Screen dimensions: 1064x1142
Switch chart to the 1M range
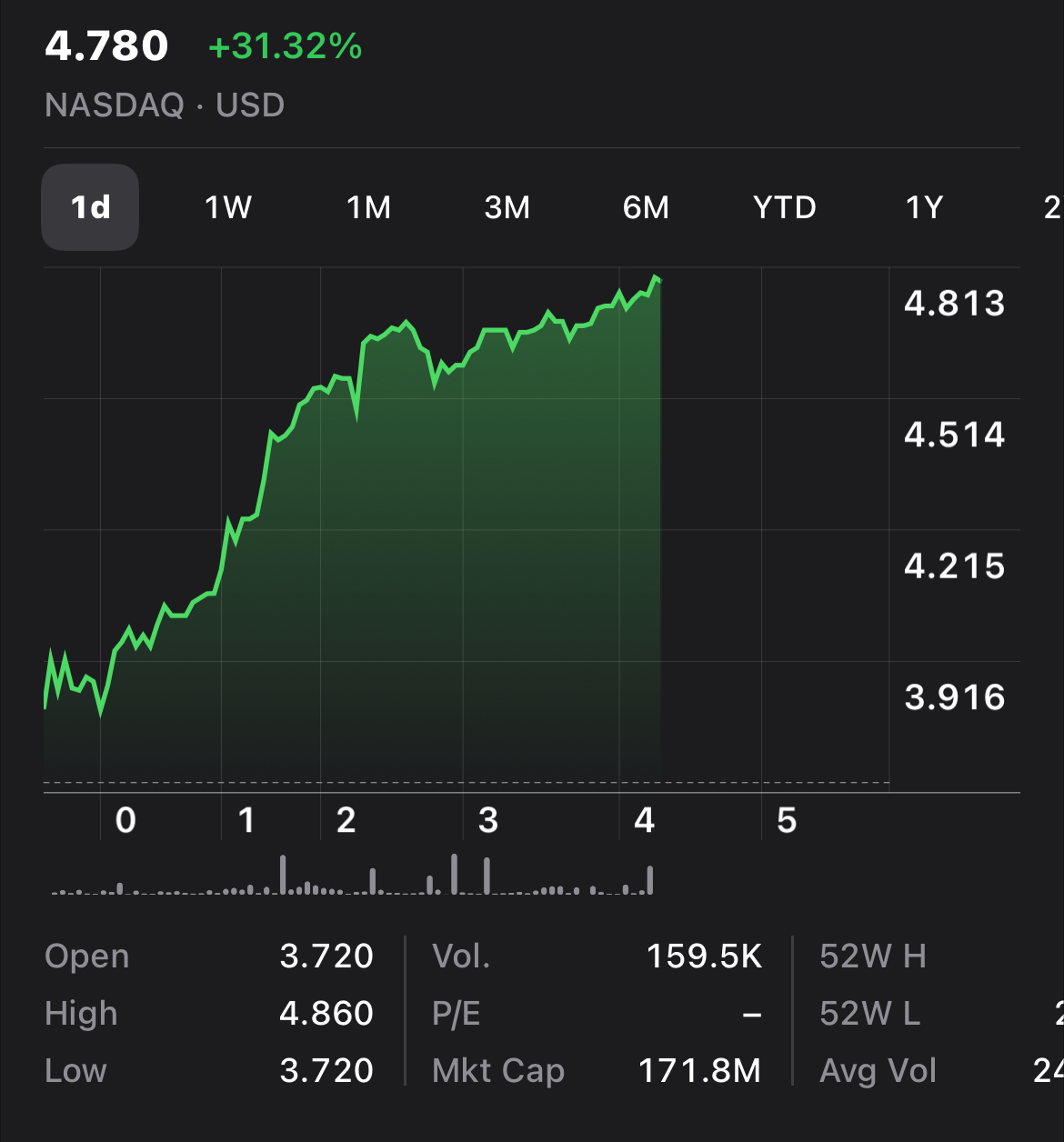tap(368, 207)
